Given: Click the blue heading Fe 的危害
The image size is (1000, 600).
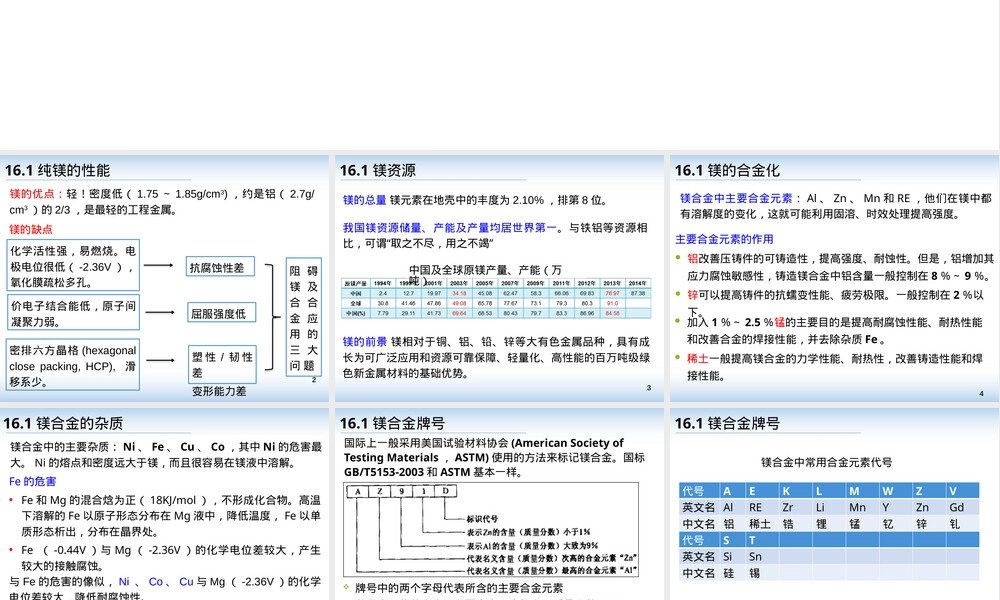Looking at the screenshot, I should tap(33, 481).
